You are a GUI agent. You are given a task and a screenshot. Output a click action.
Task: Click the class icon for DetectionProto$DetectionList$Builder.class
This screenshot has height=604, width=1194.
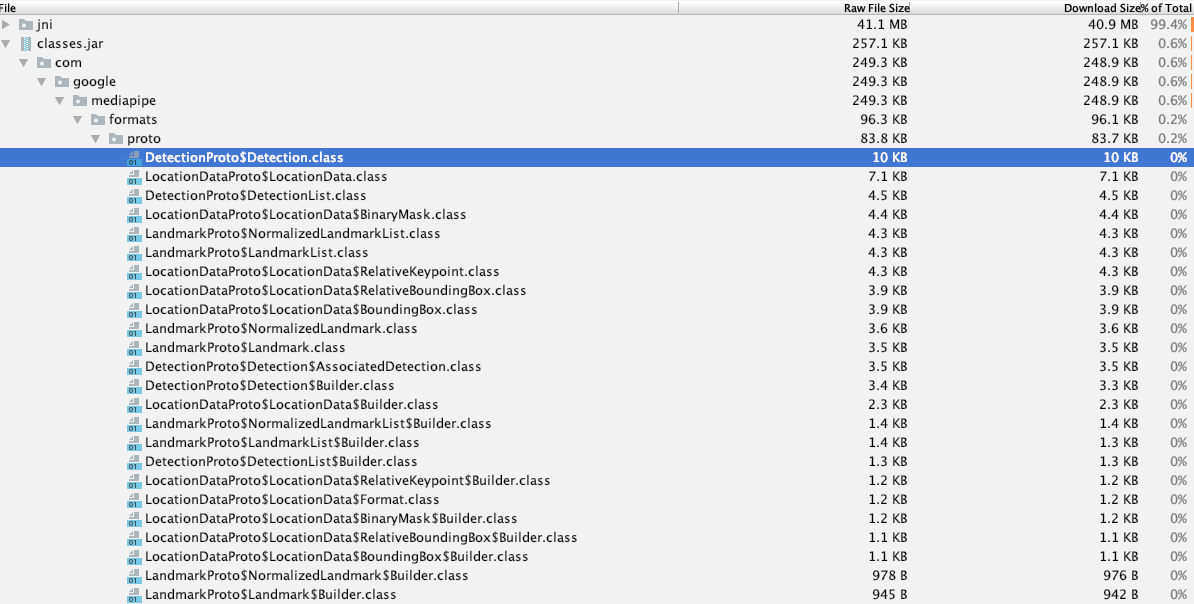(133, 461)
